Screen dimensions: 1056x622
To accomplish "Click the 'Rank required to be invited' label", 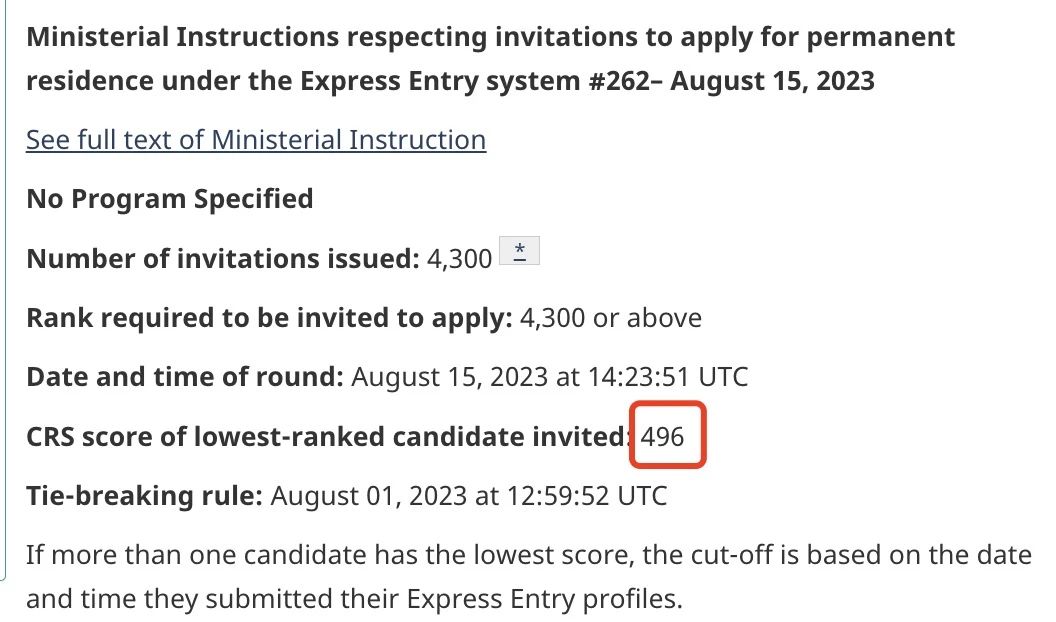I will coord(269,318).
